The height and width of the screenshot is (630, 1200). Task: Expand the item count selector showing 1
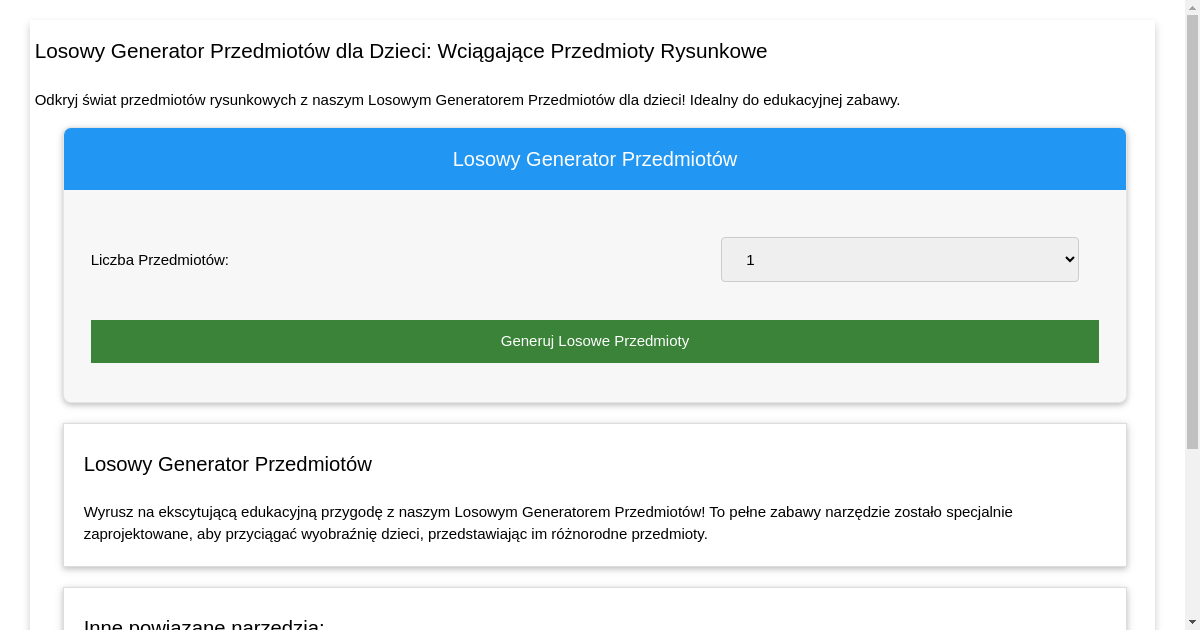click(899, 259)
